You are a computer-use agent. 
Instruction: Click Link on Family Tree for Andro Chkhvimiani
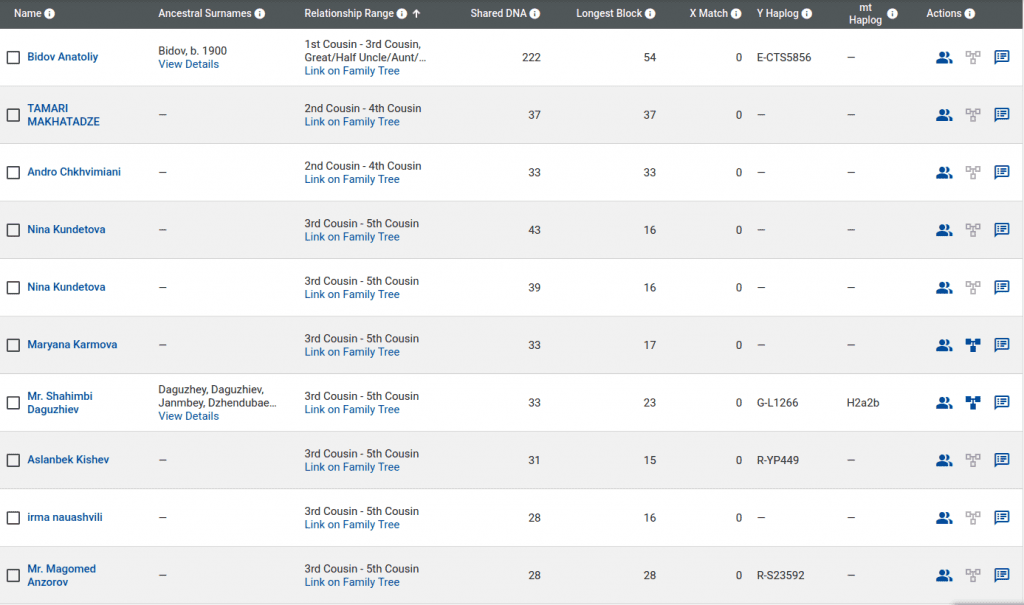pos(351,179)
